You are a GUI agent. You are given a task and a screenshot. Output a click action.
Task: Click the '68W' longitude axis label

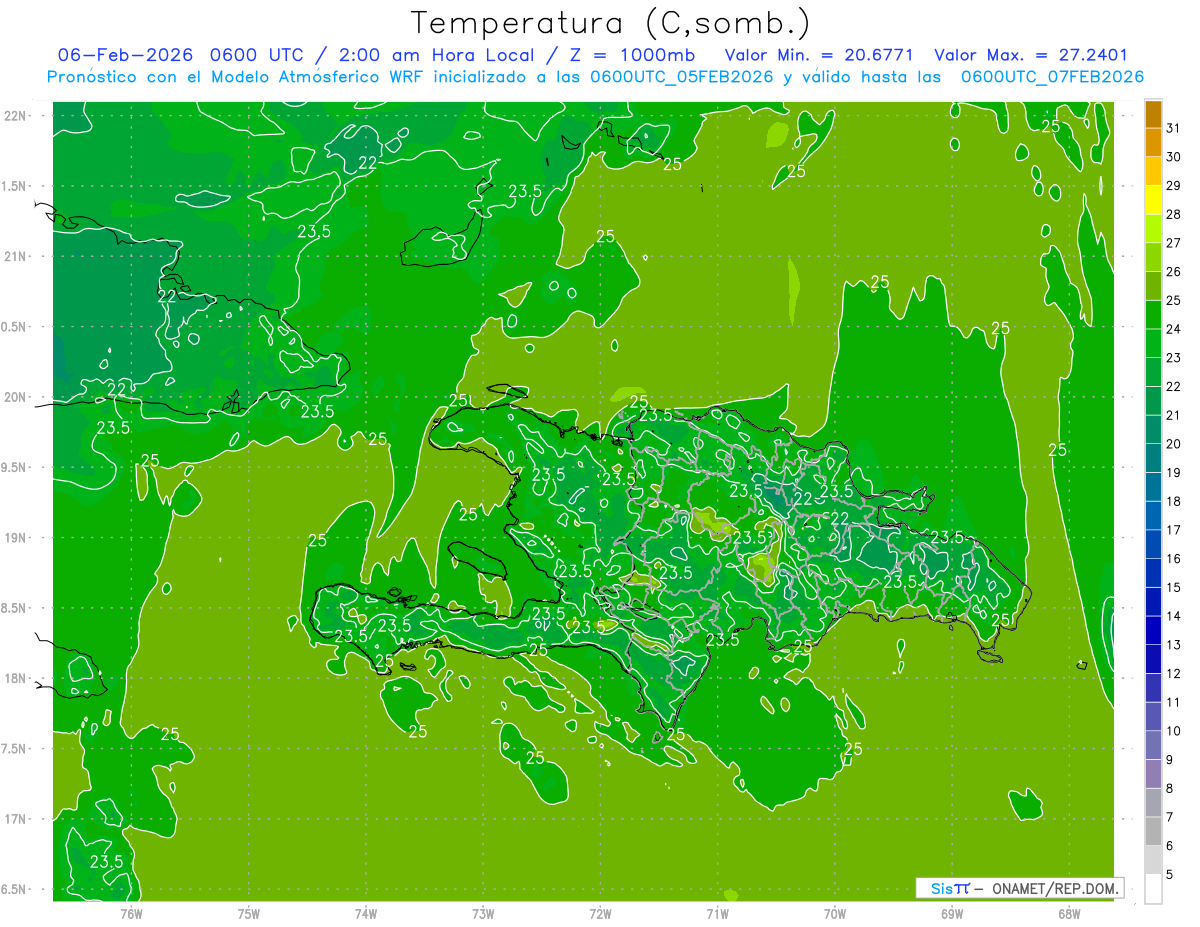tap(1069, 913)
